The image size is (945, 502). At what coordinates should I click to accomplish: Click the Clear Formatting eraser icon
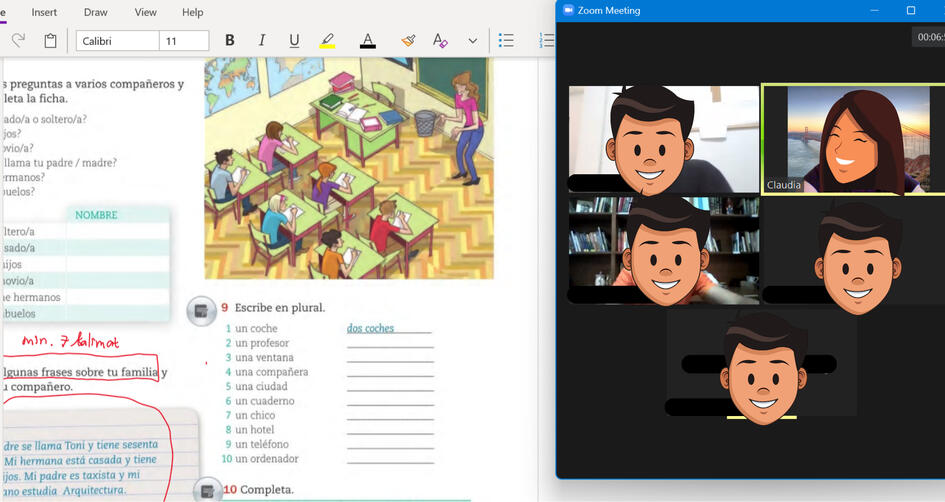(440, 41)
